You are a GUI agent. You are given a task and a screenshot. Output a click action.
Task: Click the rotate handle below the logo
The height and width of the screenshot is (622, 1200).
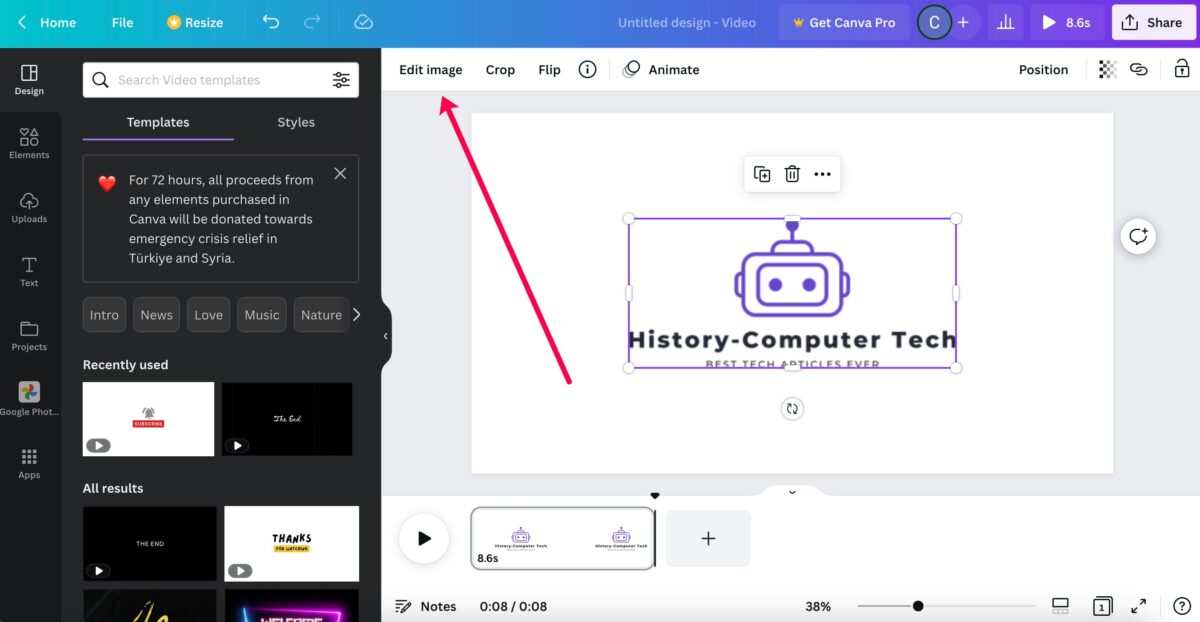click(792, 408)
